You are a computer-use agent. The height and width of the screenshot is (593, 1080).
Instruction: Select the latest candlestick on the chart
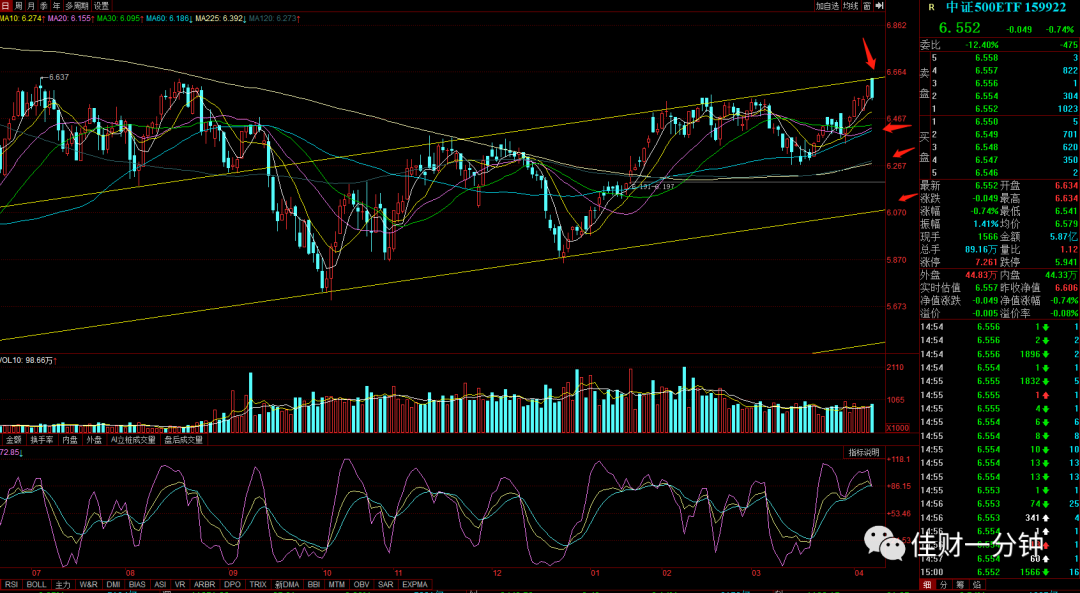873,88
